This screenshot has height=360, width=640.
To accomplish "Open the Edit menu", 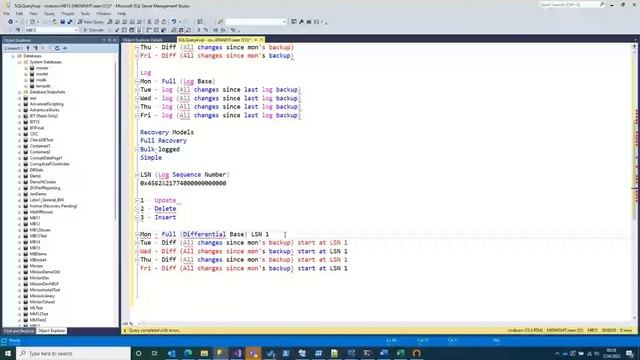I will tap(19, 13).
